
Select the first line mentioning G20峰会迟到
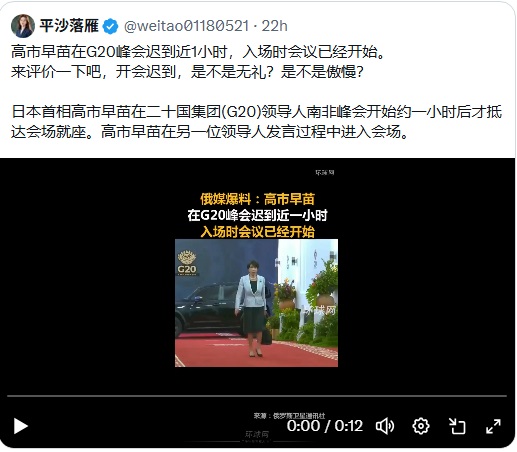[x=198, y=52]
